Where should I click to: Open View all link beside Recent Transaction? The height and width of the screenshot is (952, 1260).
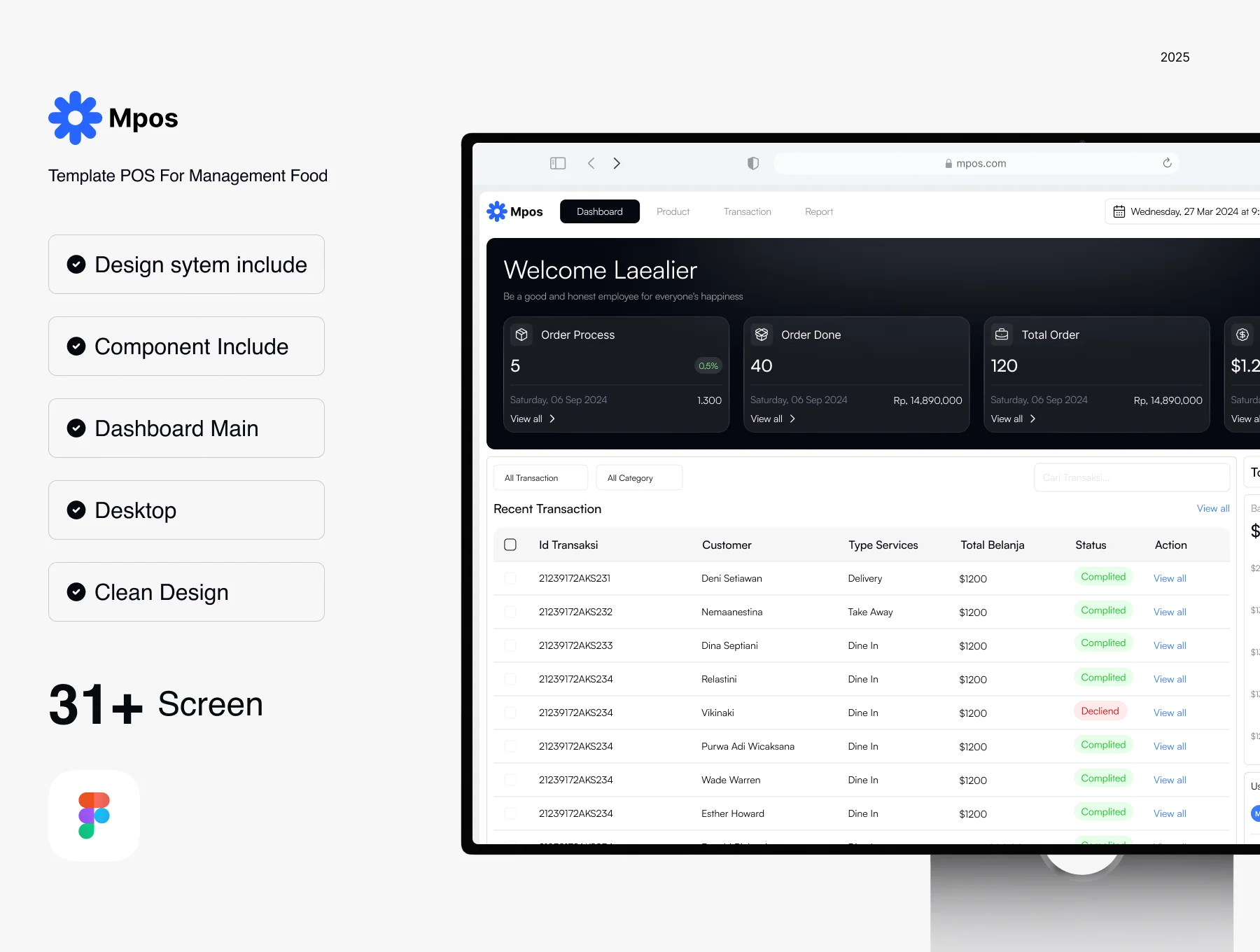1213,508
